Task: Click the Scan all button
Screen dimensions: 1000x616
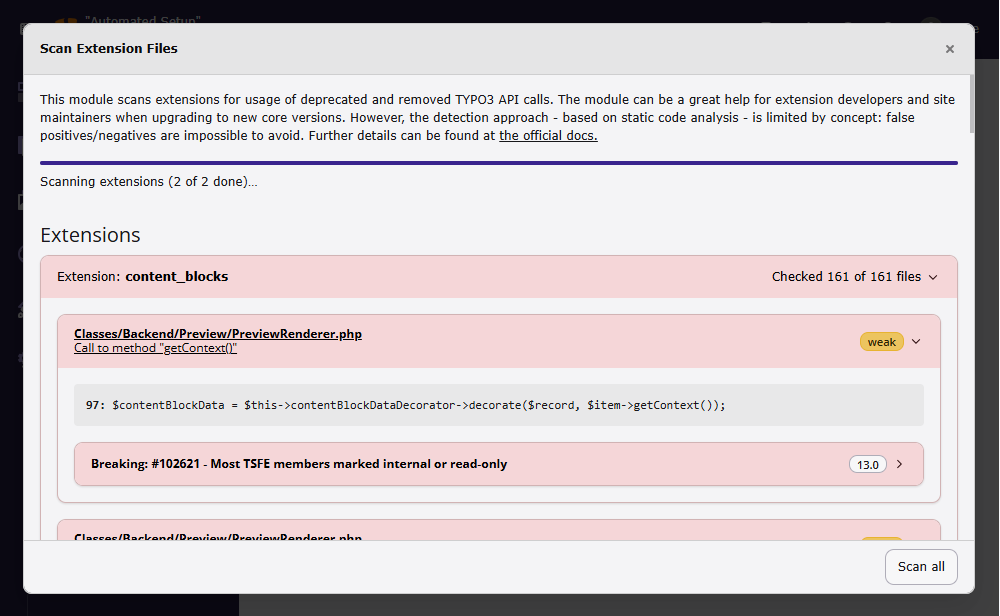Action: tap(921, 566)
